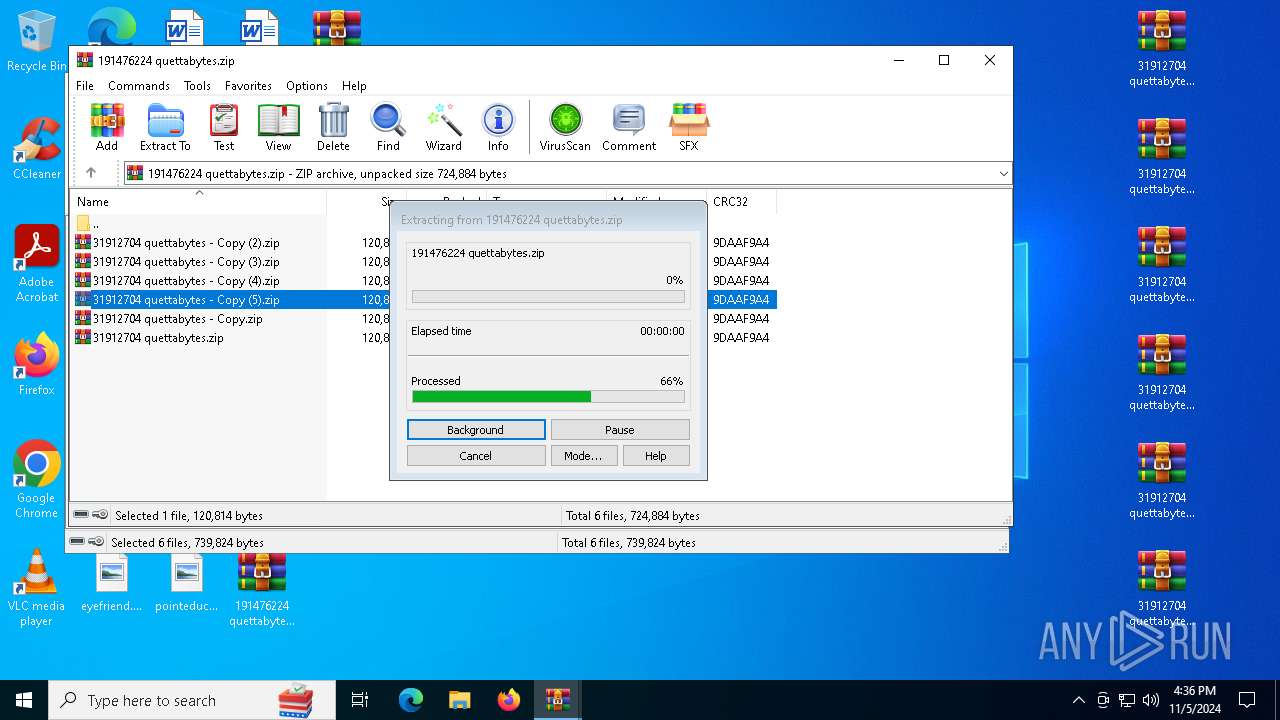Open the Find magnifier tool
Viewport: 1280px width, 720px height.
pos(388,127)
